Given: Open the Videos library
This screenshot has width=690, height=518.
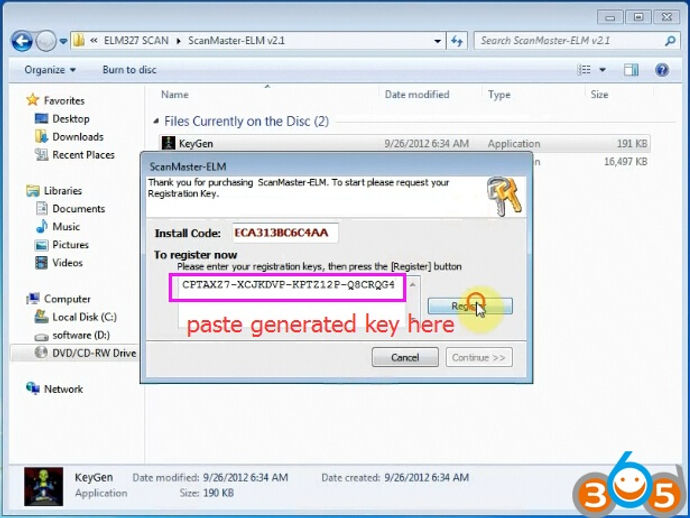Looking at the screenshot, I should tap(67, 263).
